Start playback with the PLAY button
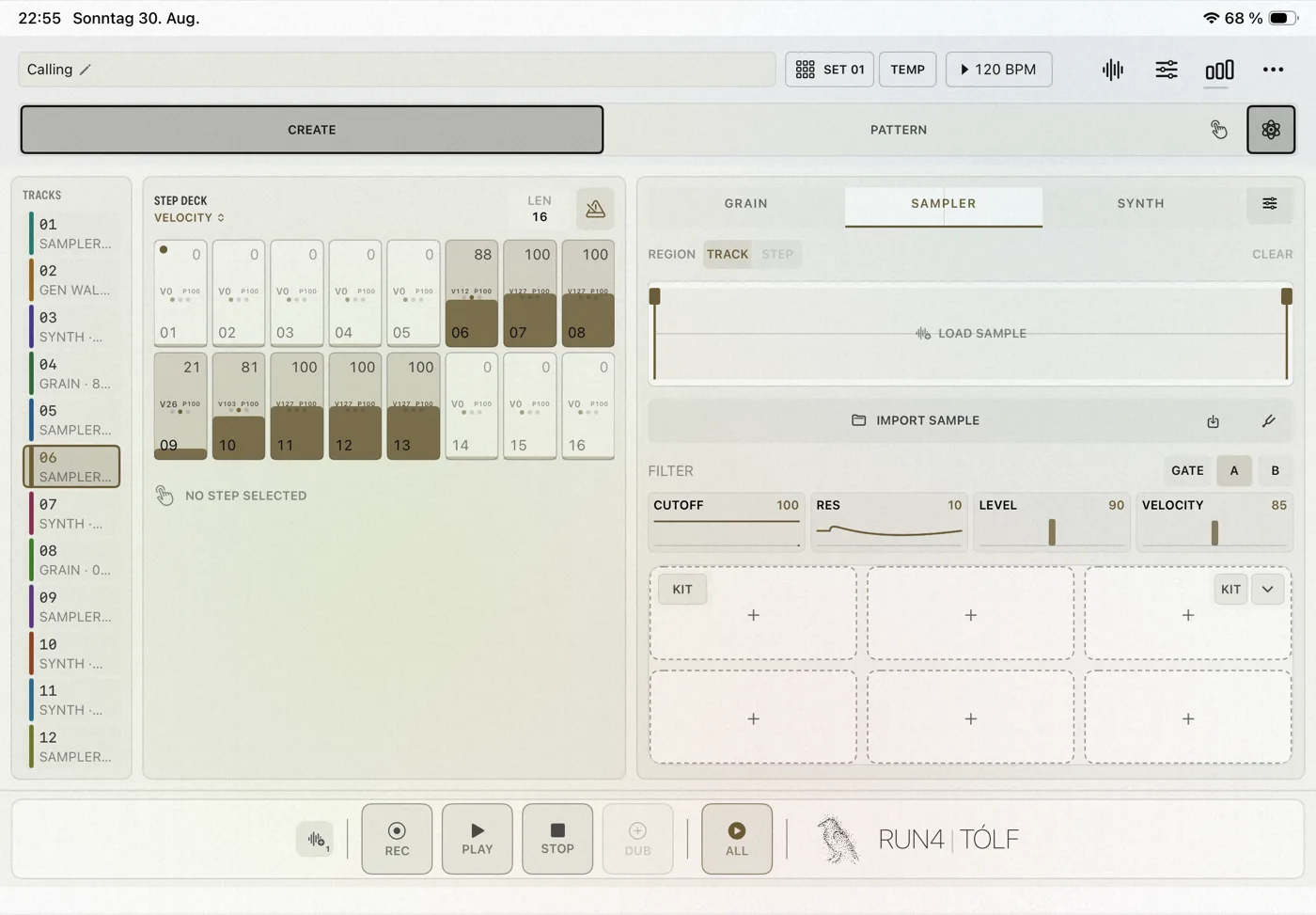Screen dimensions: 1316x915 click(478, 839)
